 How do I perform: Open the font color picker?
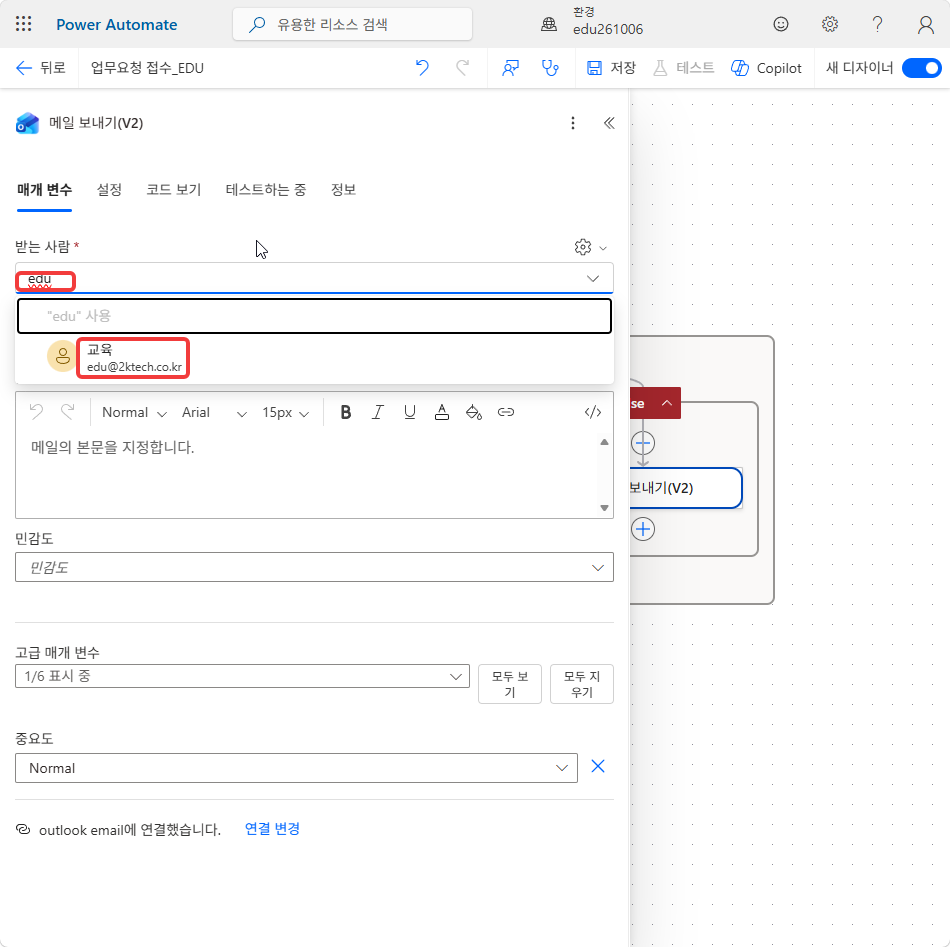[442, 413]
